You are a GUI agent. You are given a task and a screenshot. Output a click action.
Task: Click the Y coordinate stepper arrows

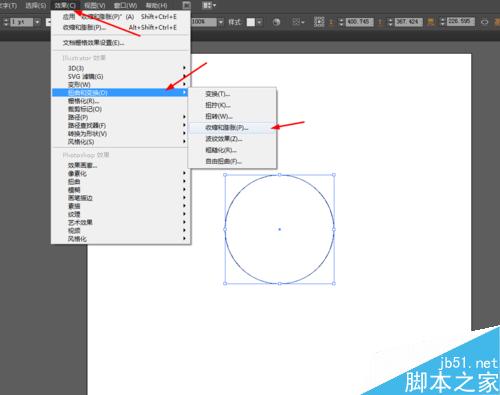coord(390,22)
